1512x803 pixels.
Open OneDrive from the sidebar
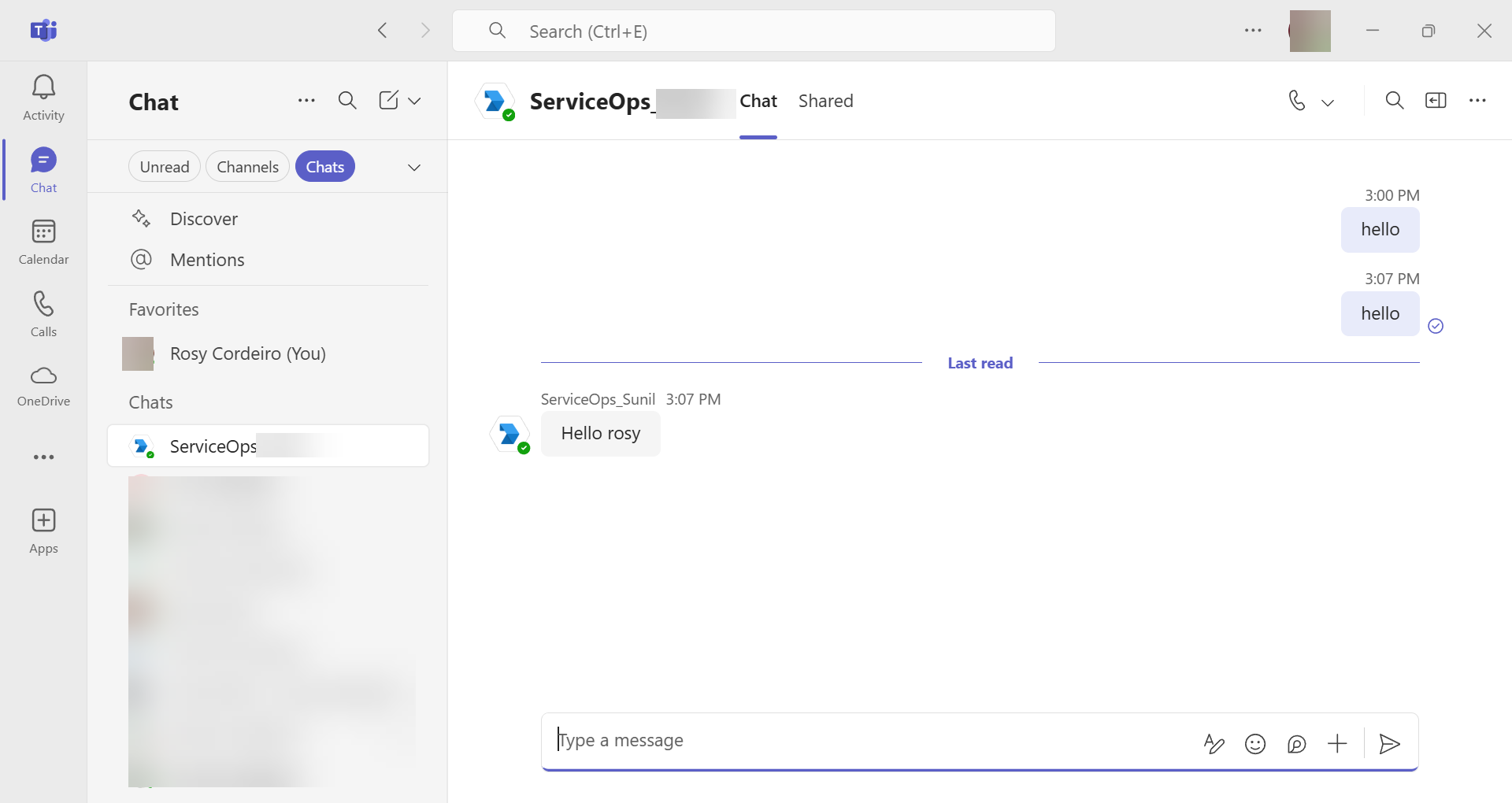tap(43, 385)
